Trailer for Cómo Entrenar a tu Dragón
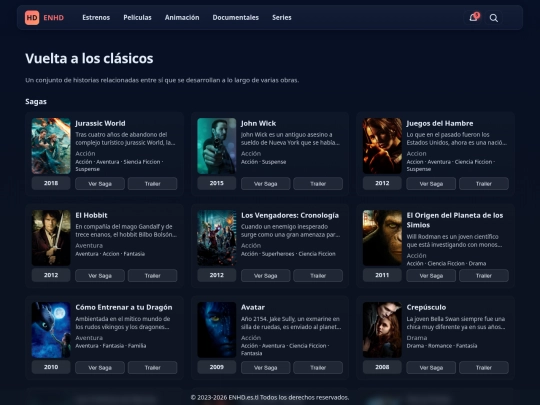Image resolution: width=540 pixels, height=405 pixels. [x=153, y=367]
